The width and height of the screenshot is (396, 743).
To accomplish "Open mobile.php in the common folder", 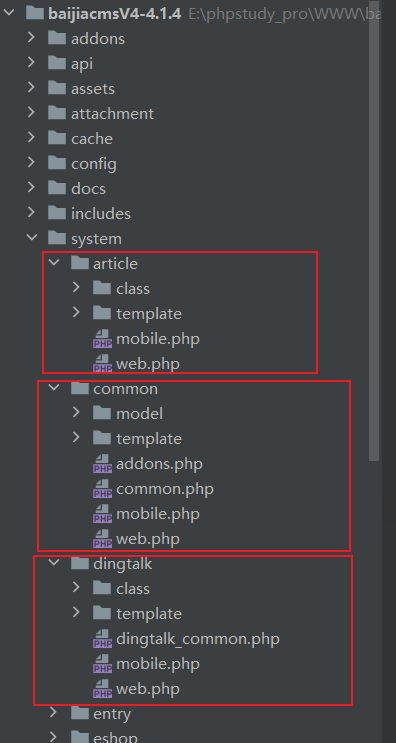I will [x=158, y=514].
